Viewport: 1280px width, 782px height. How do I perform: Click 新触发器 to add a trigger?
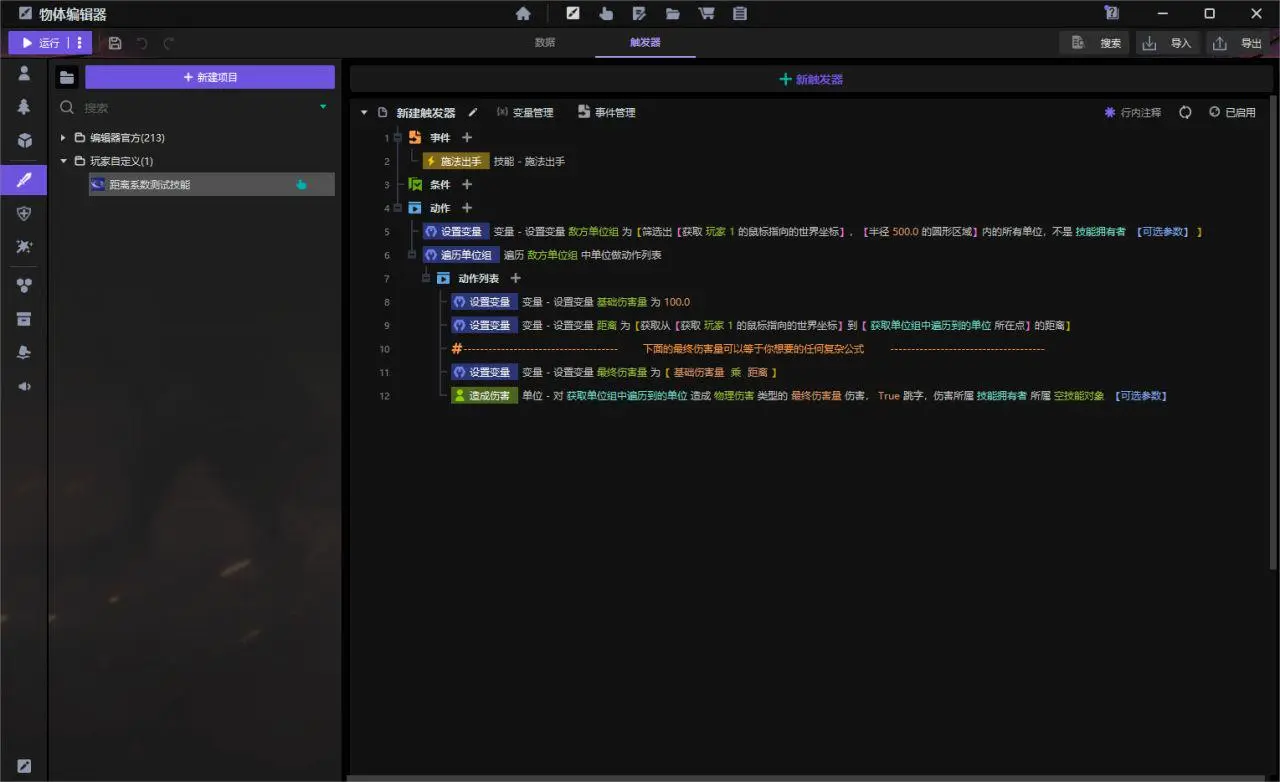811,79
